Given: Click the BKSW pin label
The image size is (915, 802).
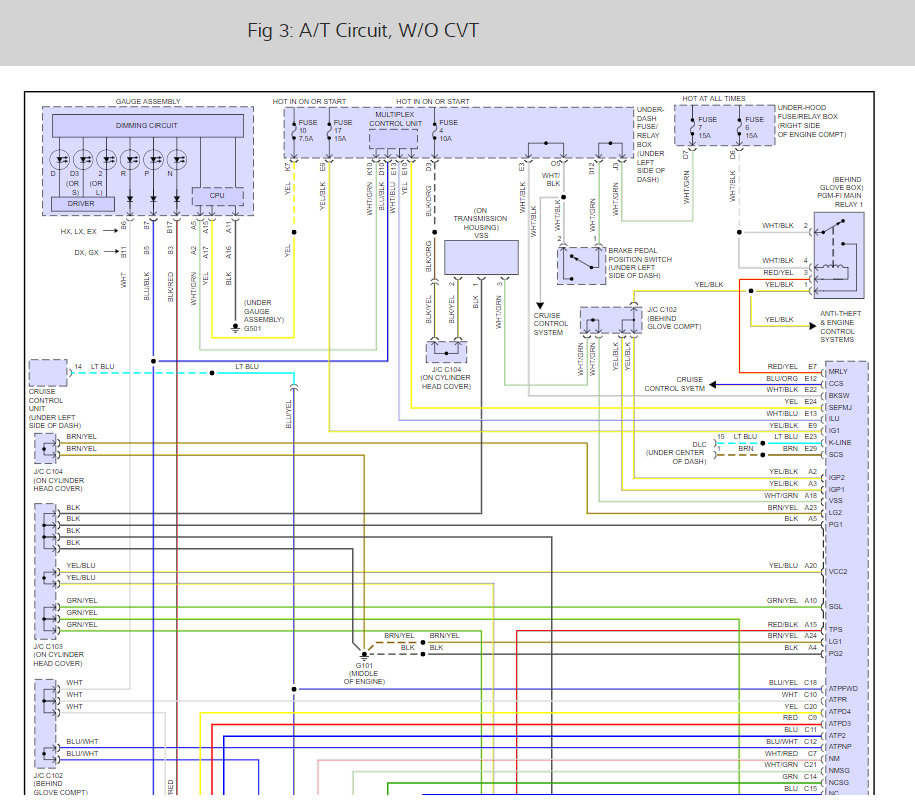Looking at the screenshot, I should [x=839, y=396].
